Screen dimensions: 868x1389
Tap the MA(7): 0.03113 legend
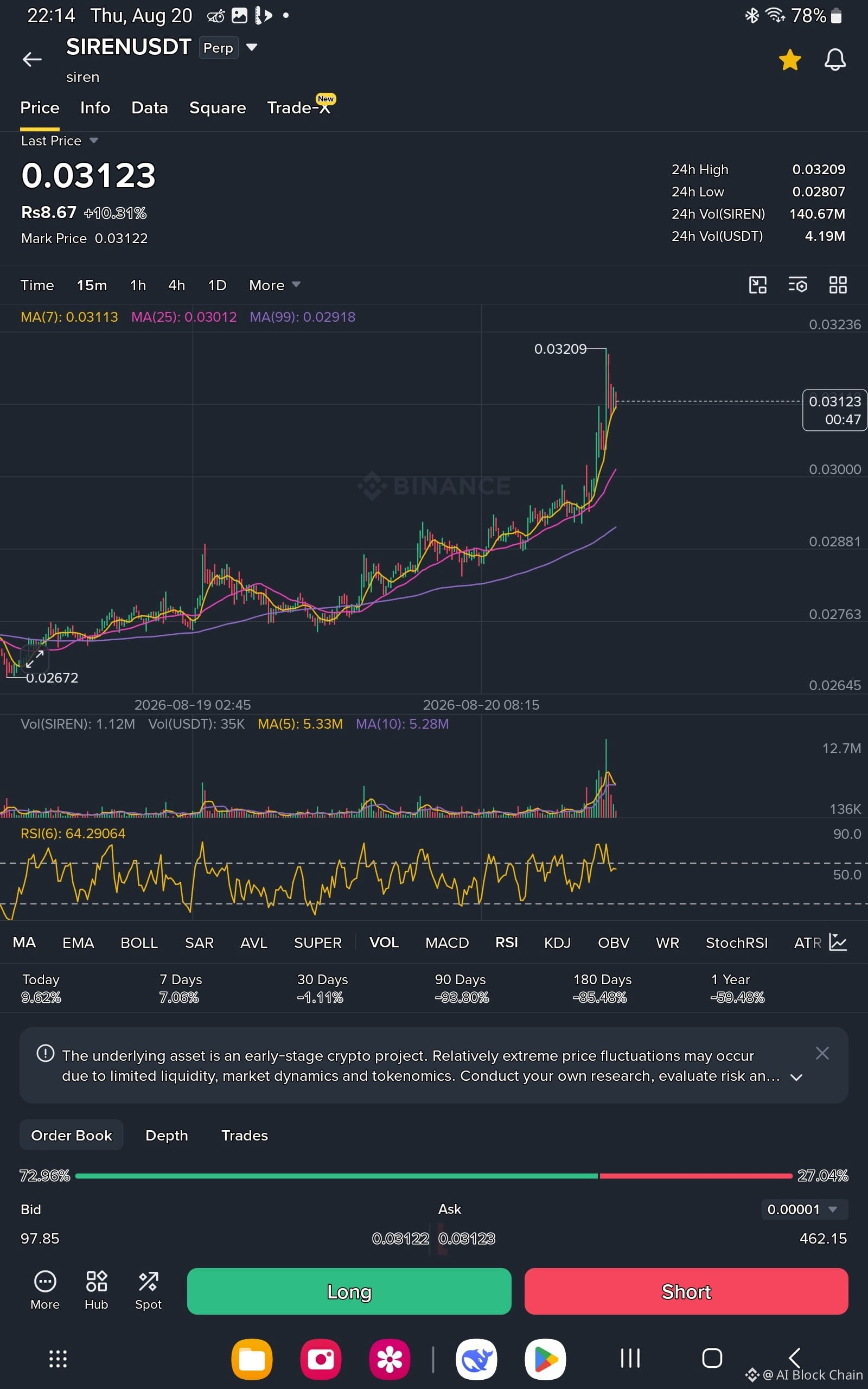(69, 317)
